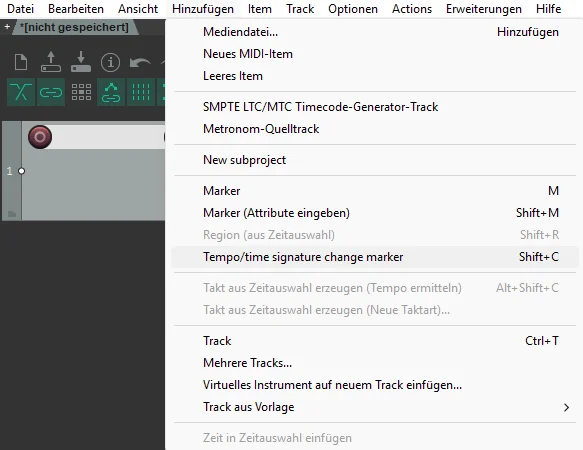Toggle envelope points move with items icon
Viewport: 583px width, 450px height.
[111, 92]
